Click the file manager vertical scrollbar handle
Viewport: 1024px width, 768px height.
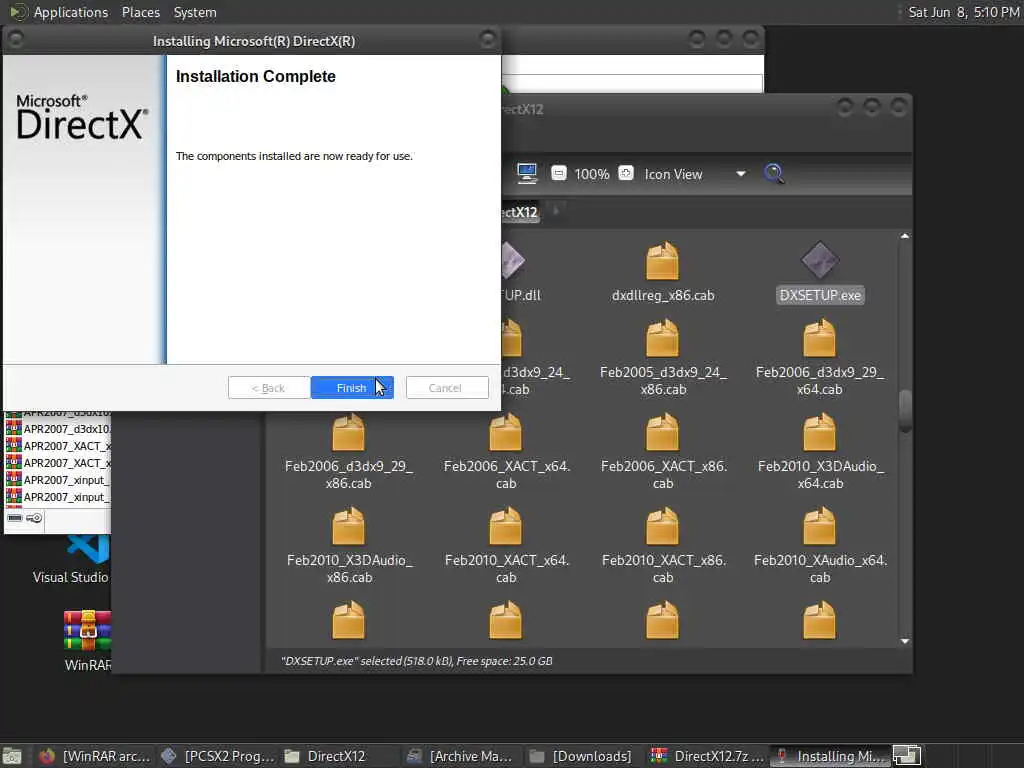tap(904, 411)
